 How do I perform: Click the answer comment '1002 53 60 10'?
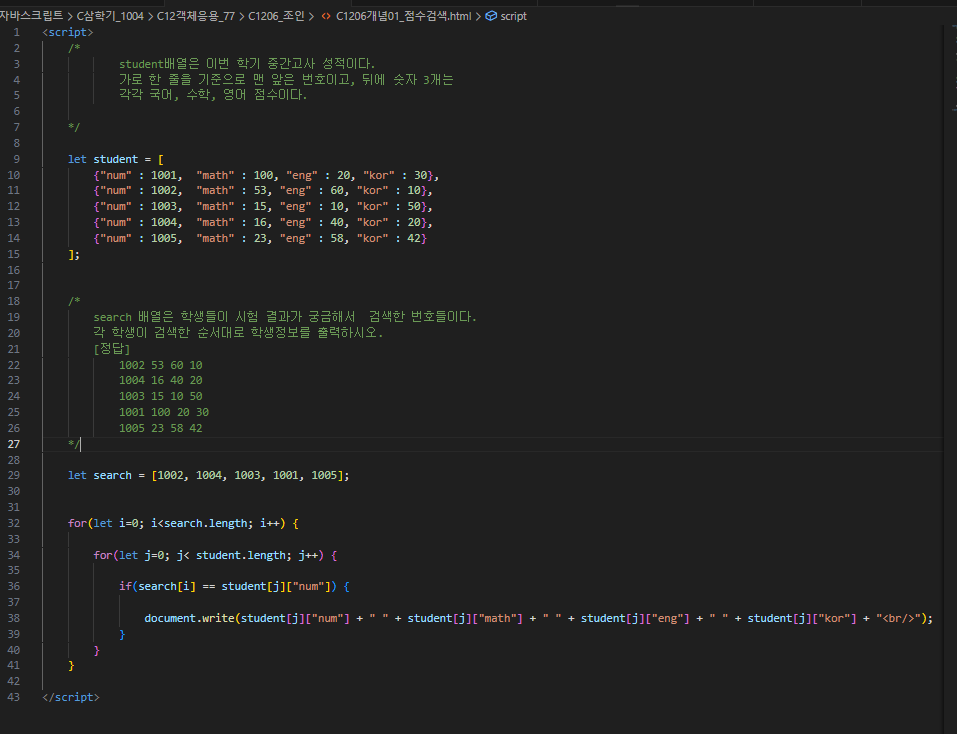161,365
